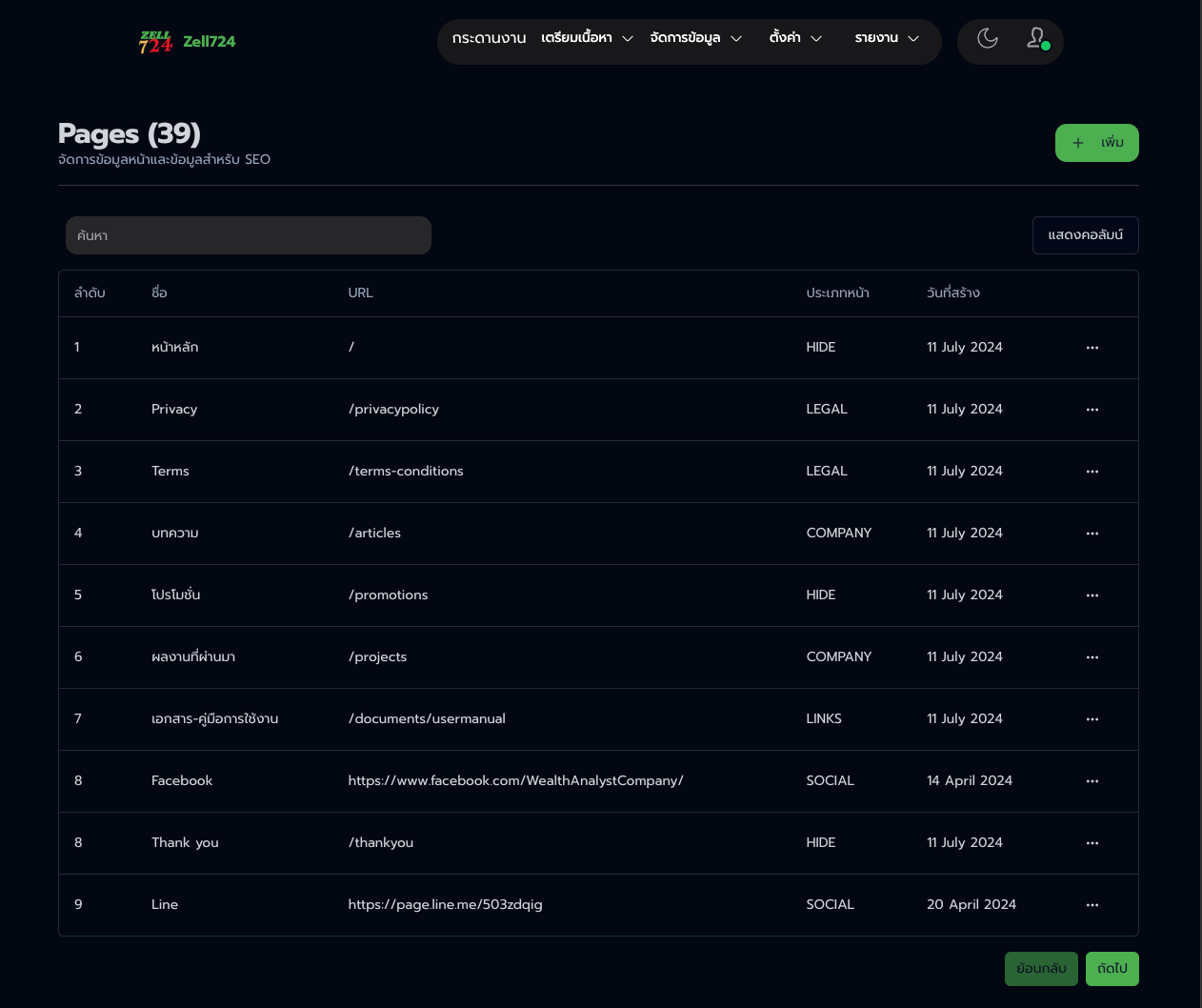Click the หน้าหลัก page name
This screenshot has width=1202, height=1008.
[174, 348]
